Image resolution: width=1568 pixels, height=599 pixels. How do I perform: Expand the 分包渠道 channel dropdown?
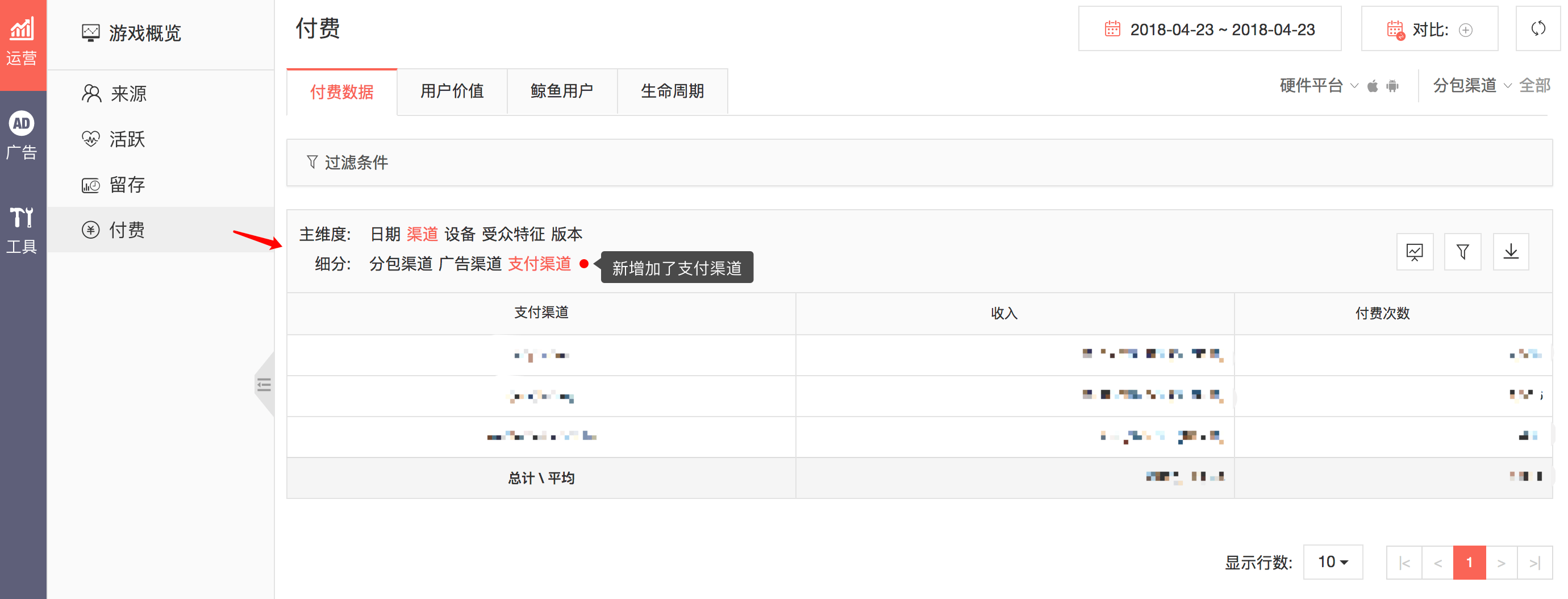coord(1472,86)
